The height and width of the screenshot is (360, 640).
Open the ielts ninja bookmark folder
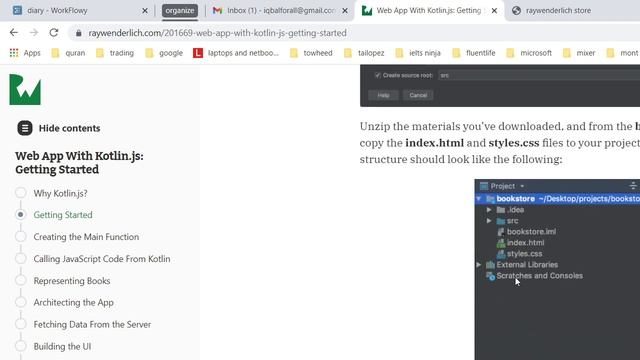coord(418,53)
